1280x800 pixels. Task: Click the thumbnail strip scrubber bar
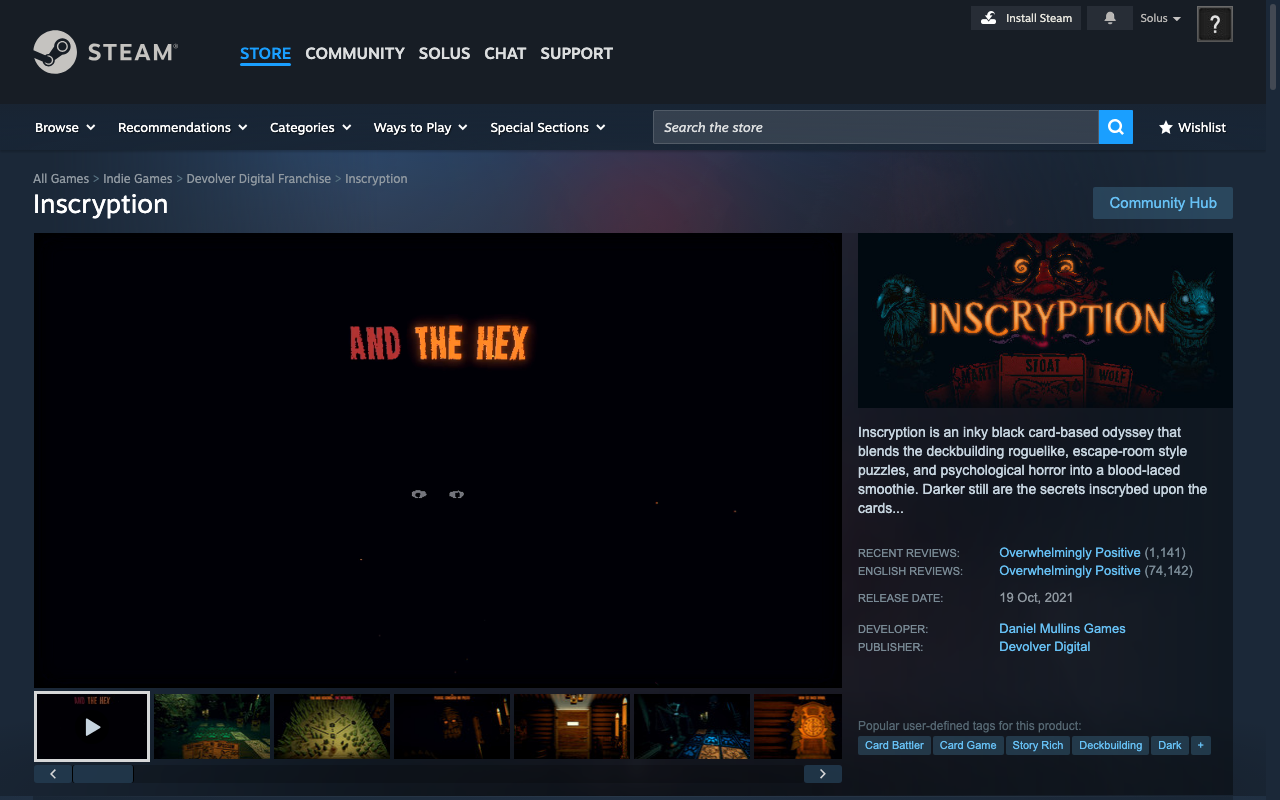pos(103,773)
